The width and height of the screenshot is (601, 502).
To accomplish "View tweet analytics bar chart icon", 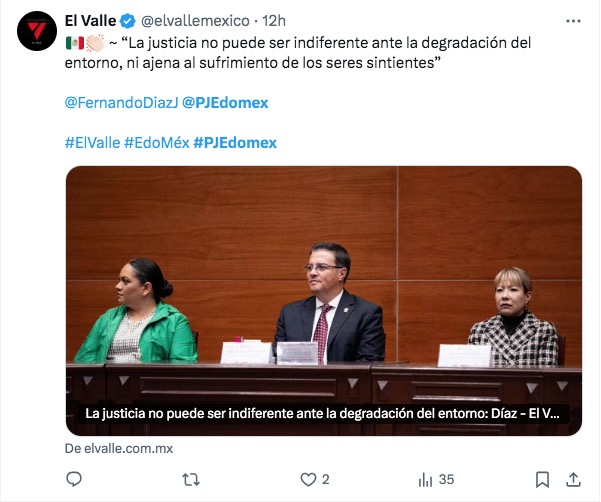I will (x=425, y=479).
